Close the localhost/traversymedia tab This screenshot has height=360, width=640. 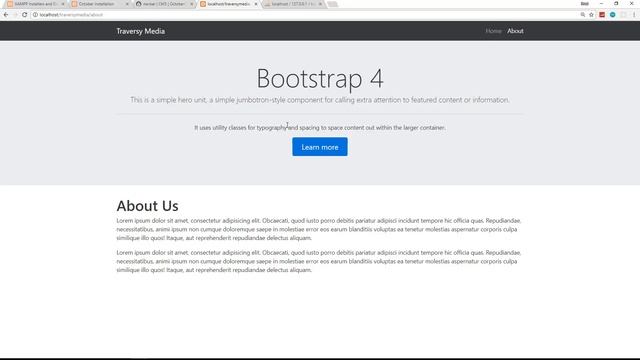[256, 4]
